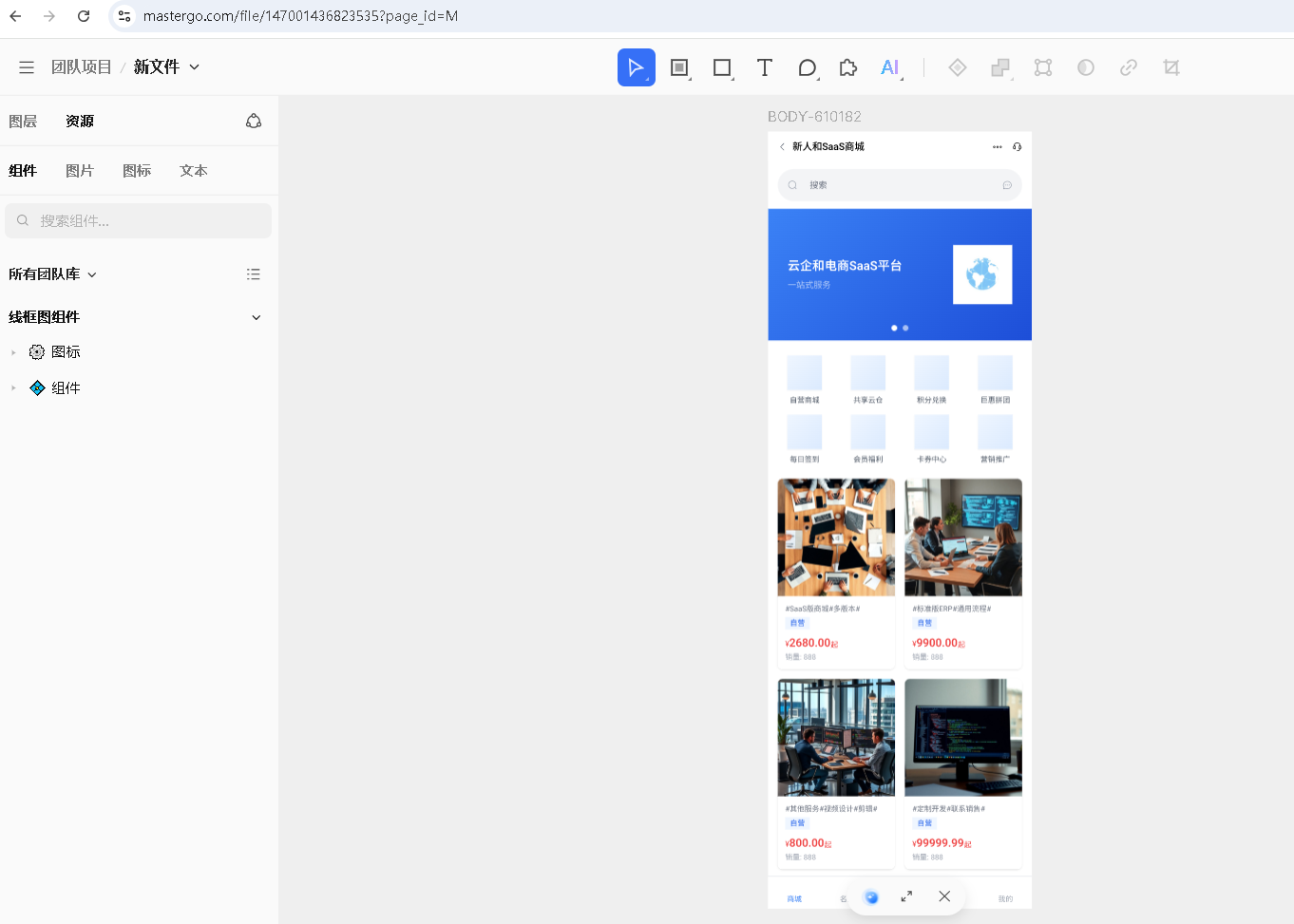Click the 营销推广 category tile
The width and height of the screenshot is (1294, 924).
(x=996, y=439)
